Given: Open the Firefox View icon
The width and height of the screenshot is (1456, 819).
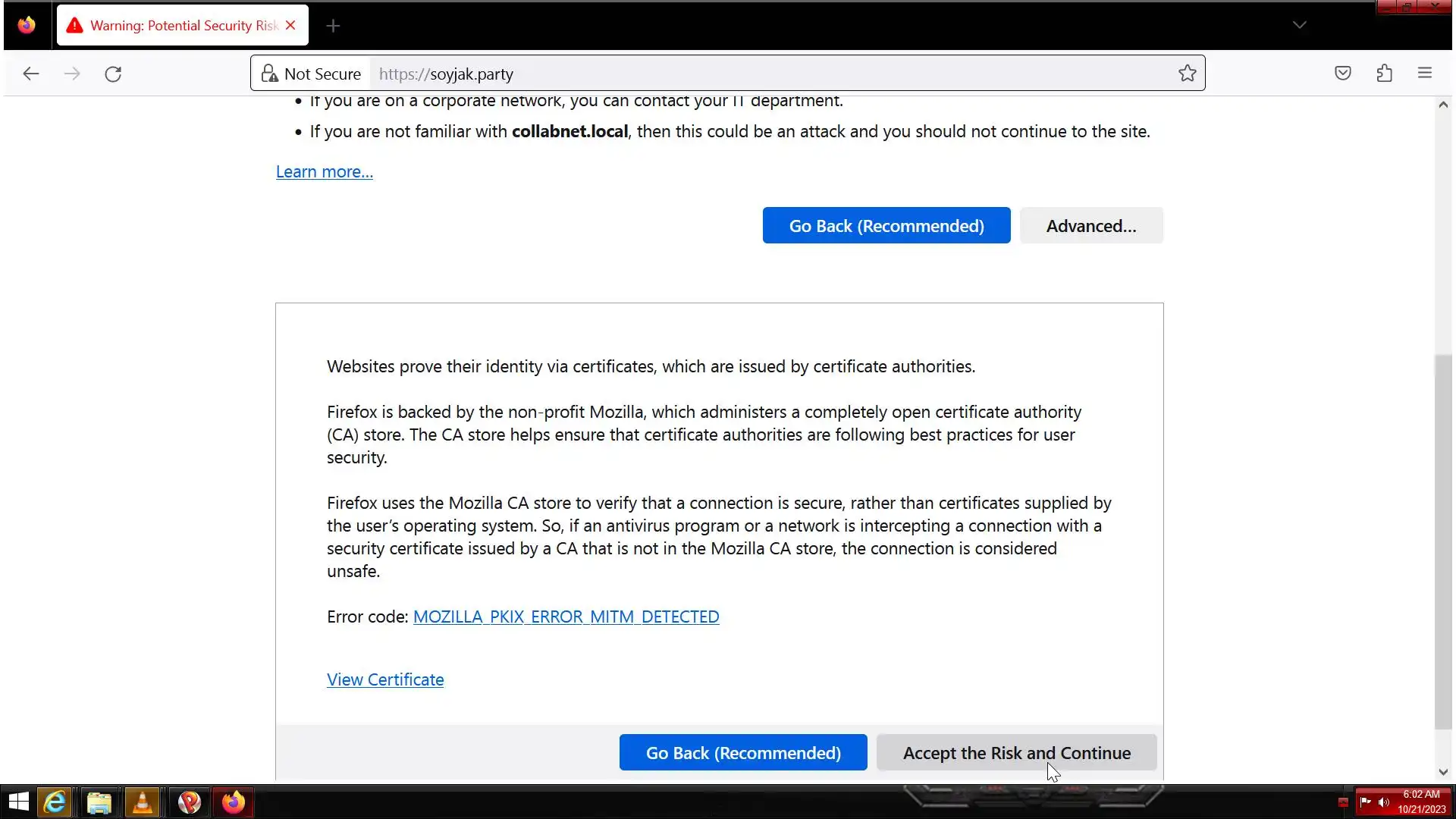Looking at the screenshot, I should click(27, 25).
